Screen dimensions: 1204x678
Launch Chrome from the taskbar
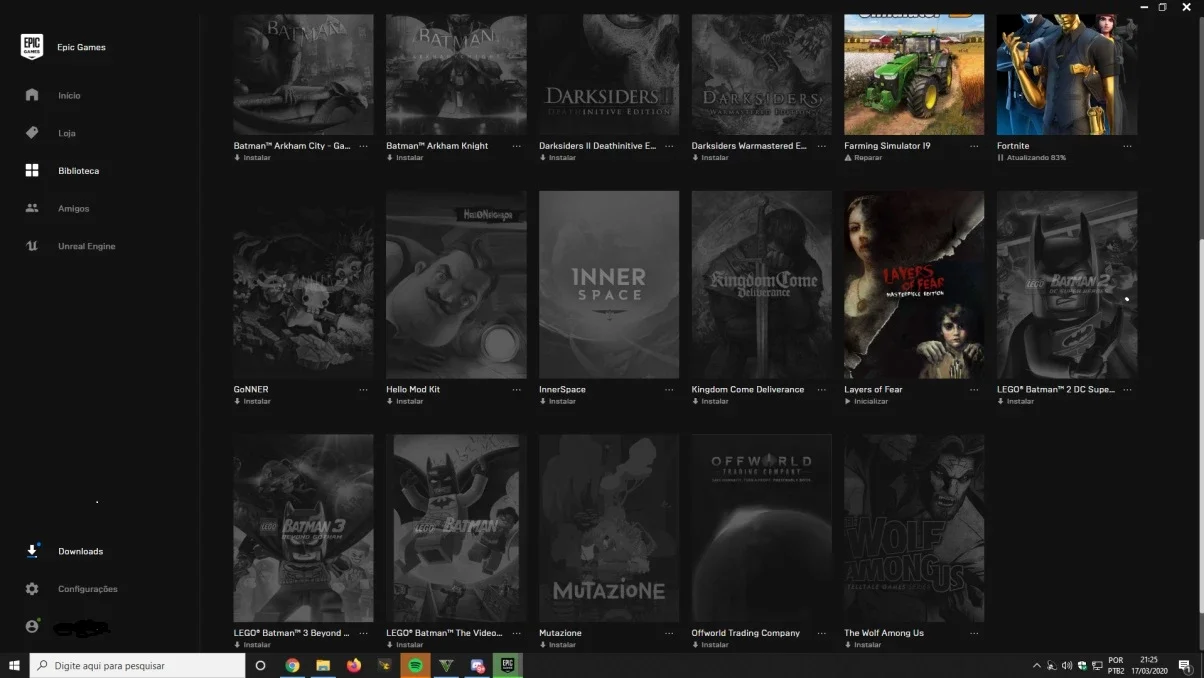[x=292, y=665]
